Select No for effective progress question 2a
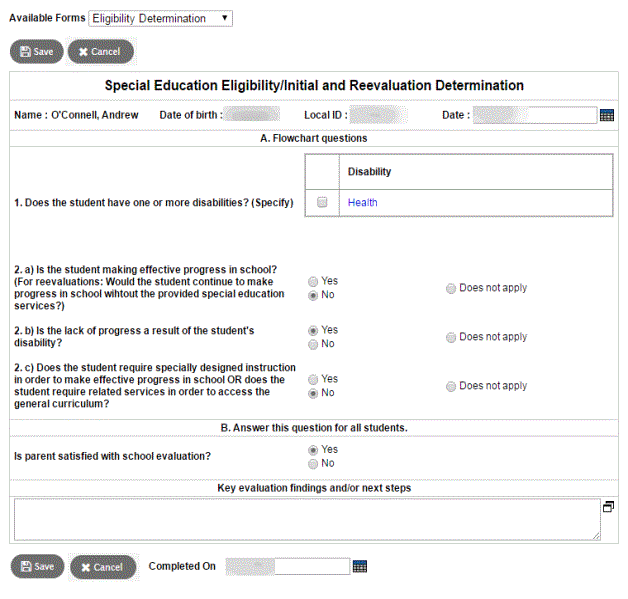 [x=315, y=296]
